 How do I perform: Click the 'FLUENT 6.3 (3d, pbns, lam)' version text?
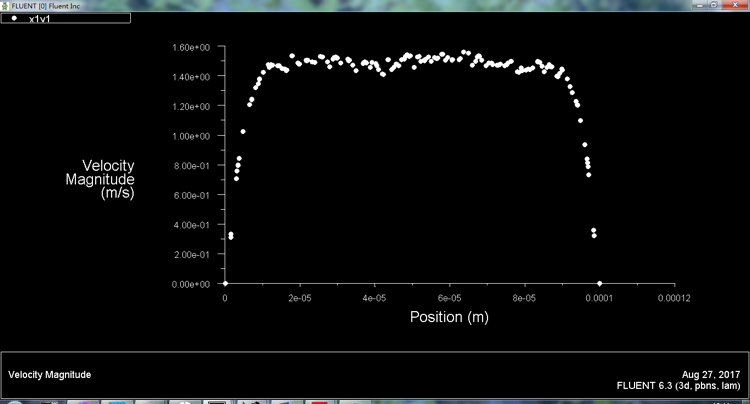tap(678, 385)
